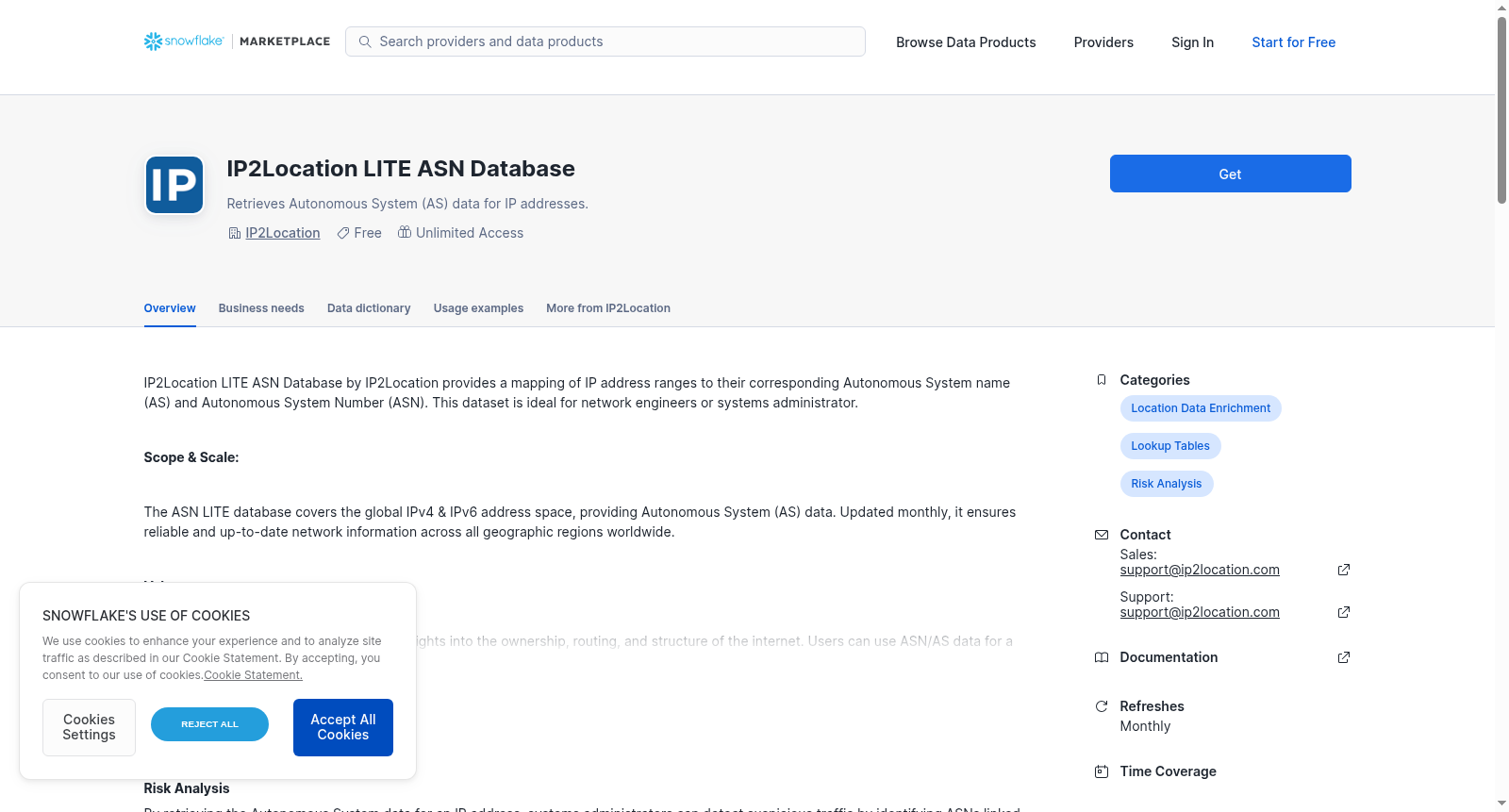Click the IP2Location product logo
1509x812 pixels.
click(174, 185)
